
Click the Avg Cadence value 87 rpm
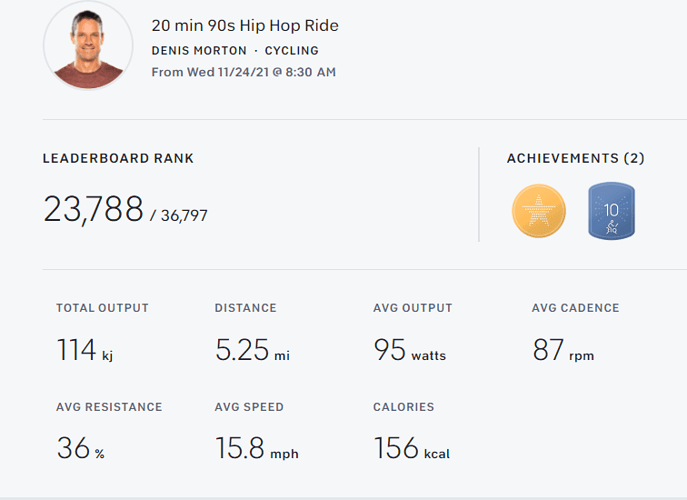pyautogui.click(x=564, y=350)
